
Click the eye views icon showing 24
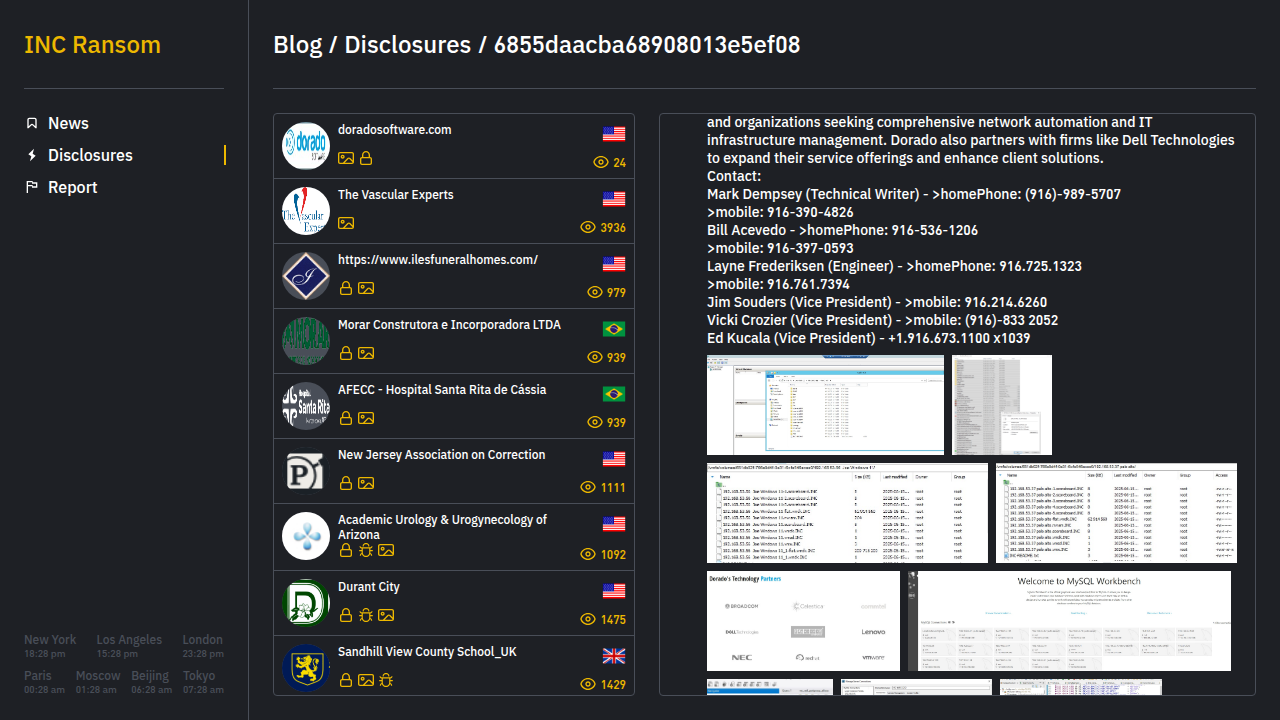[x=601, y=162]
